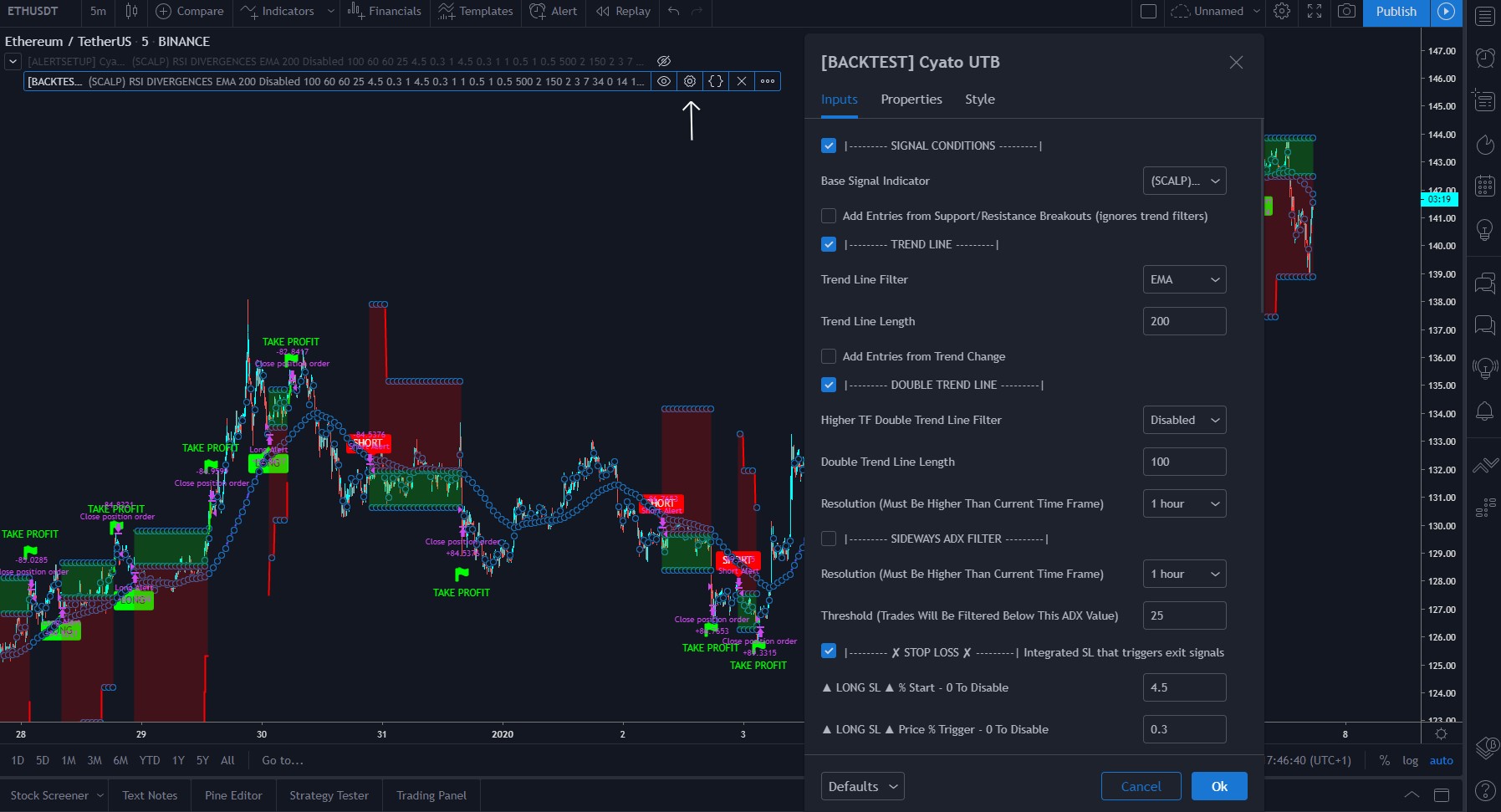Click Trend Line Length field
The width and height of the screenshot is (1501, 812).
click(x=1184, y=321)
